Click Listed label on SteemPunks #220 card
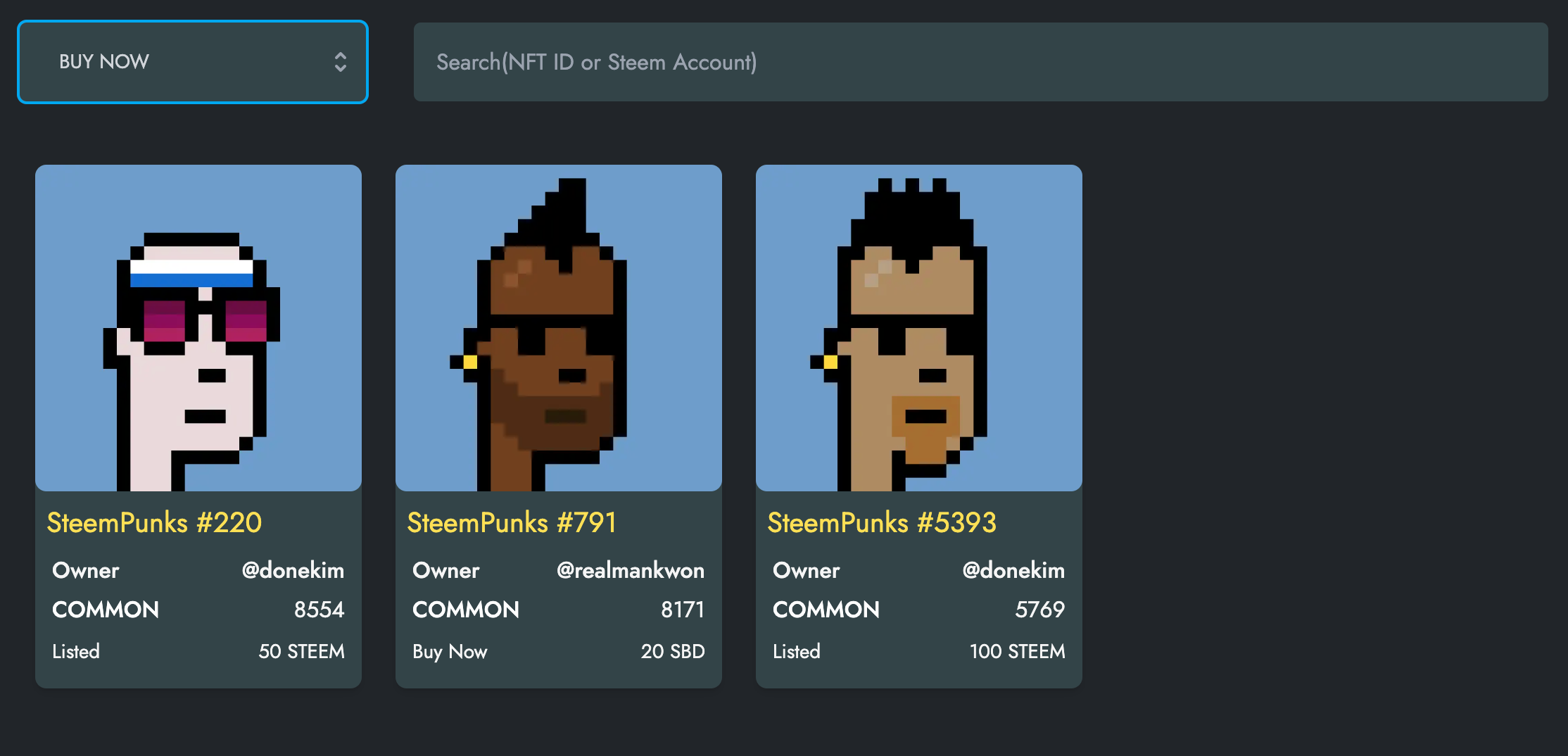Viewport: 1568px width, 756px height. [x=76, y=651]
